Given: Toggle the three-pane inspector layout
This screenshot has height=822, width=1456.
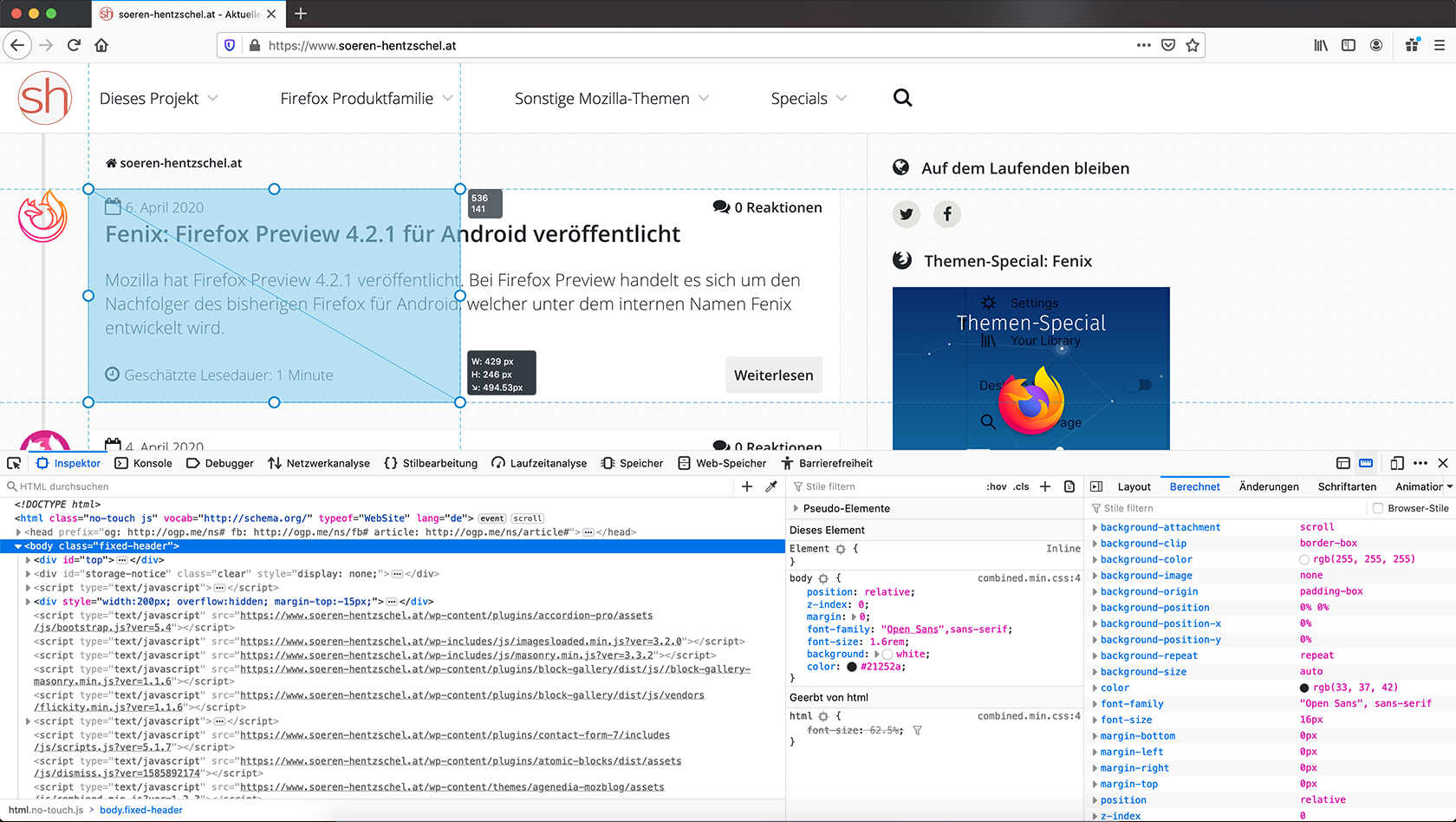Looking at the screenshot, I should pos(1096,486).
